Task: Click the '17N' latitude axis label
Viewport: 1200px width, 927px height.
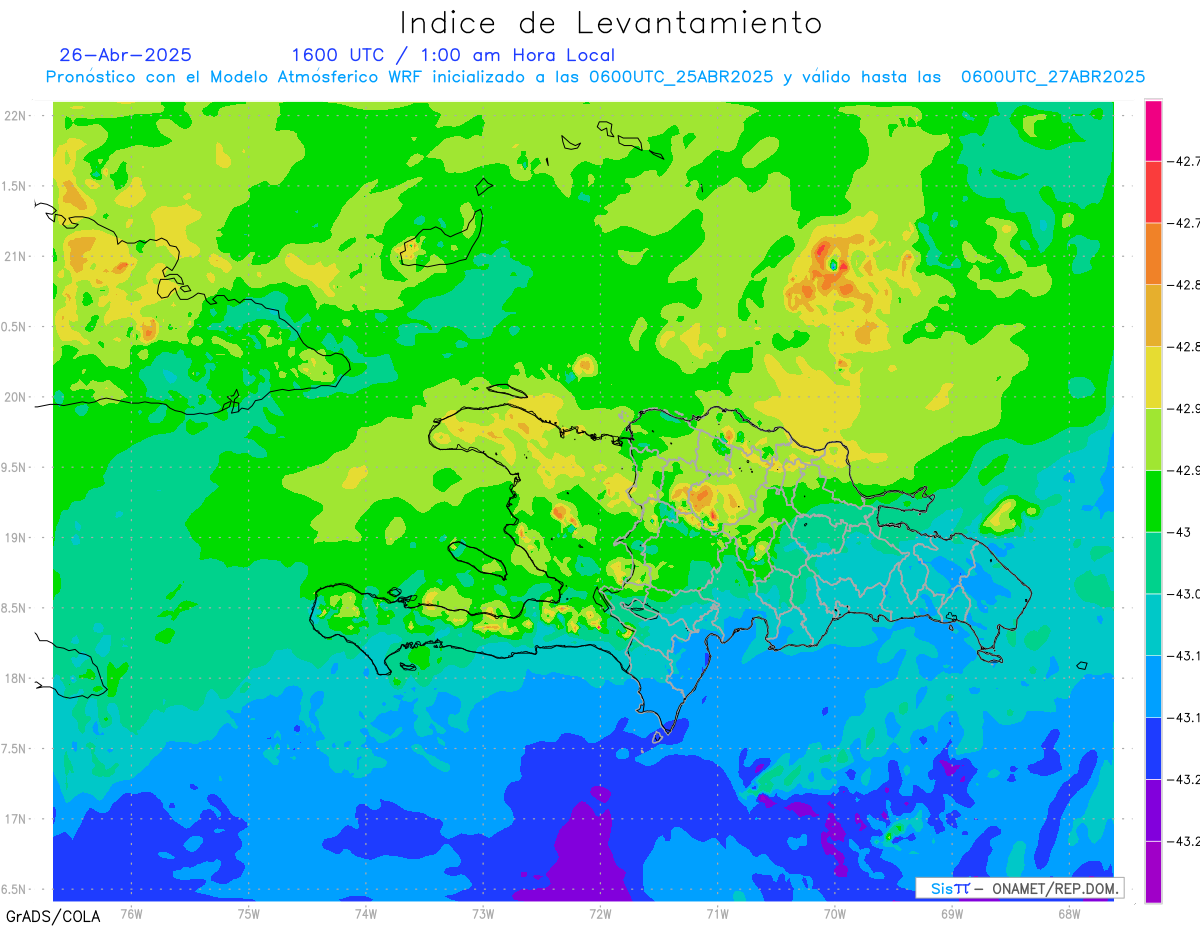Action: [x=17, y=819]
